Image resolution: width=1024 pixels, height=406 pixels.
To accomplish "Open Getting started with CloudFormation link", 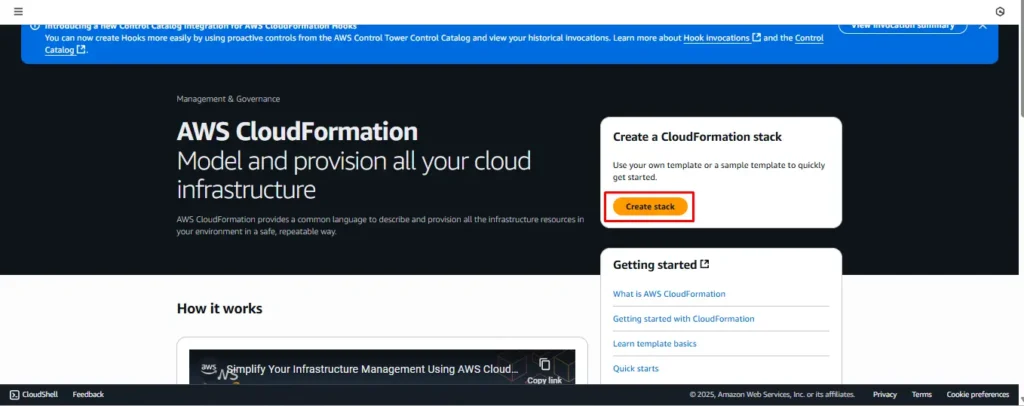I will [x=683, y=319].
